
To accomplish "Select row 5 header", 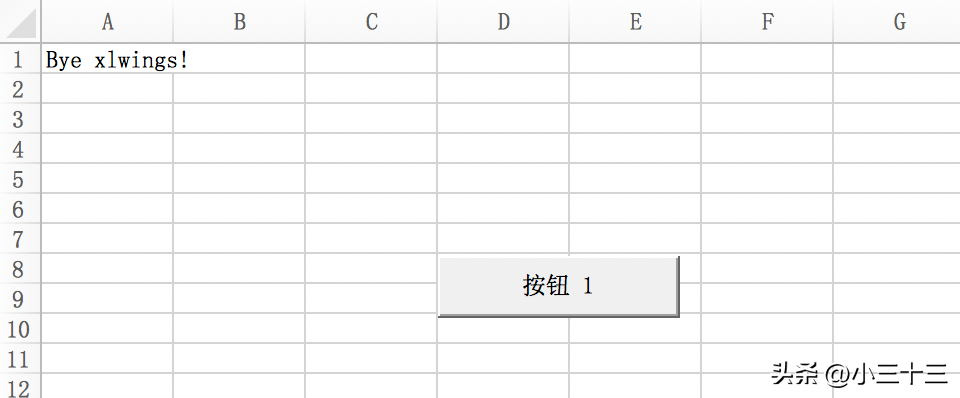I will point(20,179).
